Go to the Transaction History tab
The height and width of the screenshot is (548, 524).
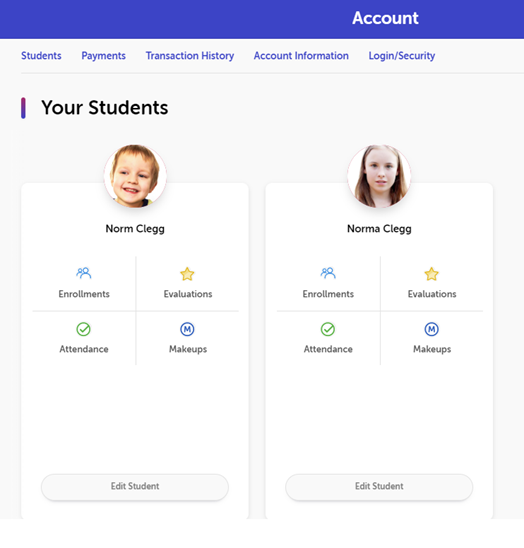point(190,56)
